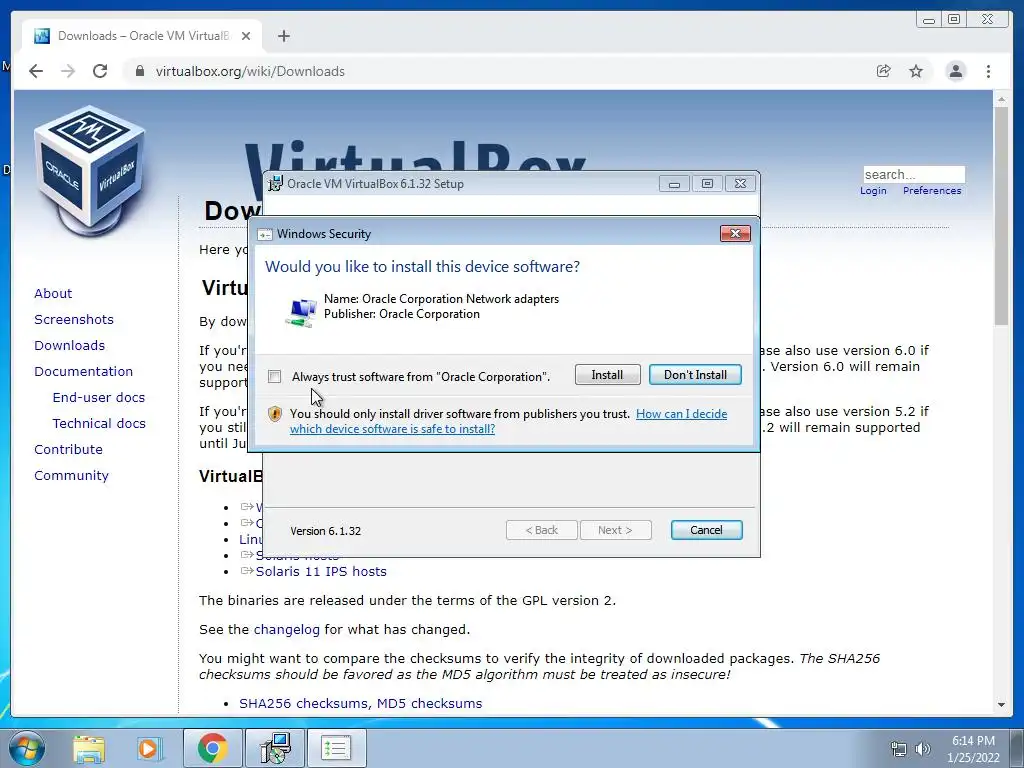Close the Windows Security dialog
Image resolution: width=1024 pixels, height=768 pixels.
click(x=735, y=234)
